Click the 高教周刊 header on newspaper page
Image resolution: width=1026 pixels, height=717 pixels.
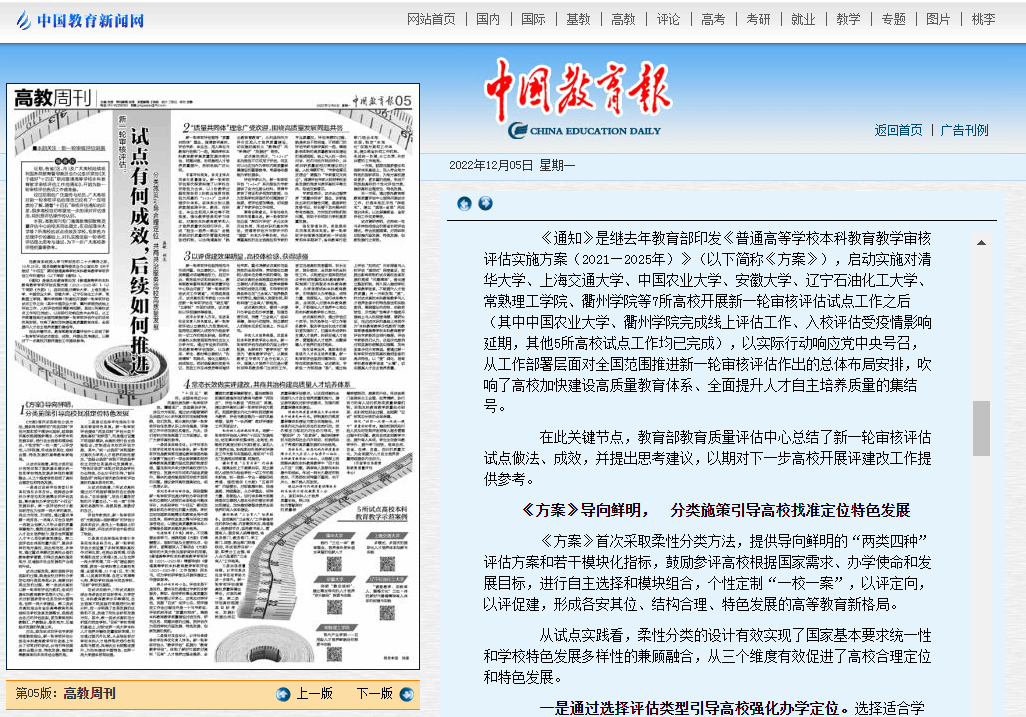pyautogui.click(x=52, y=98)
